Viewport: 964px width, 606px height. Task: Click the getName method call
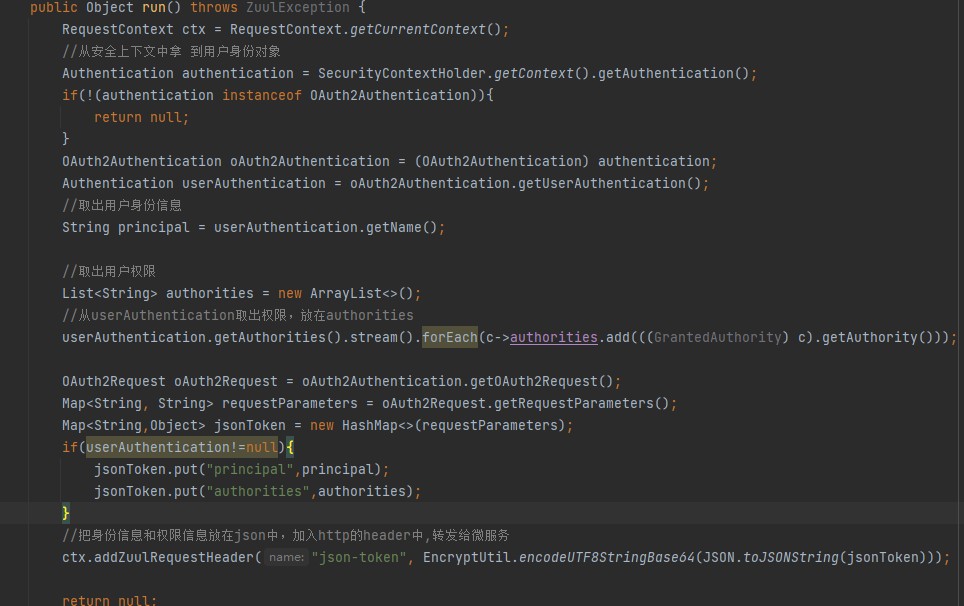tap(393, 227)
